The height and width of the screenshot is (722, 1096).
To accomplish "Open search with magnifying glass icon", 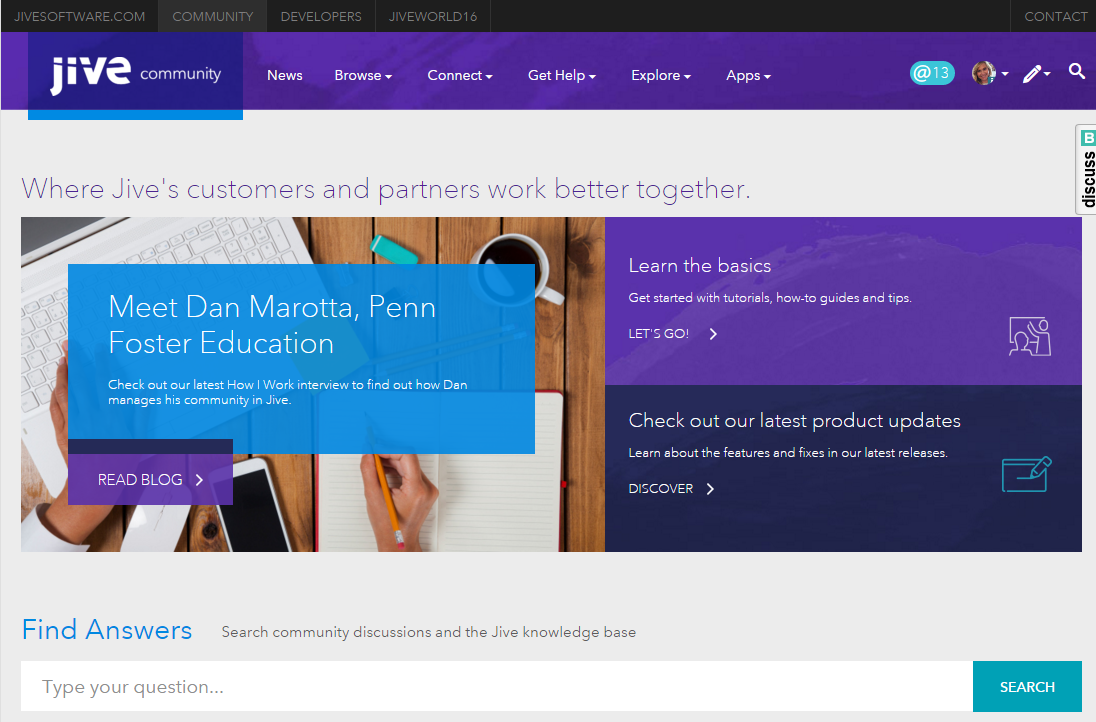I will pyautogui.click(x=1076, y=71).
